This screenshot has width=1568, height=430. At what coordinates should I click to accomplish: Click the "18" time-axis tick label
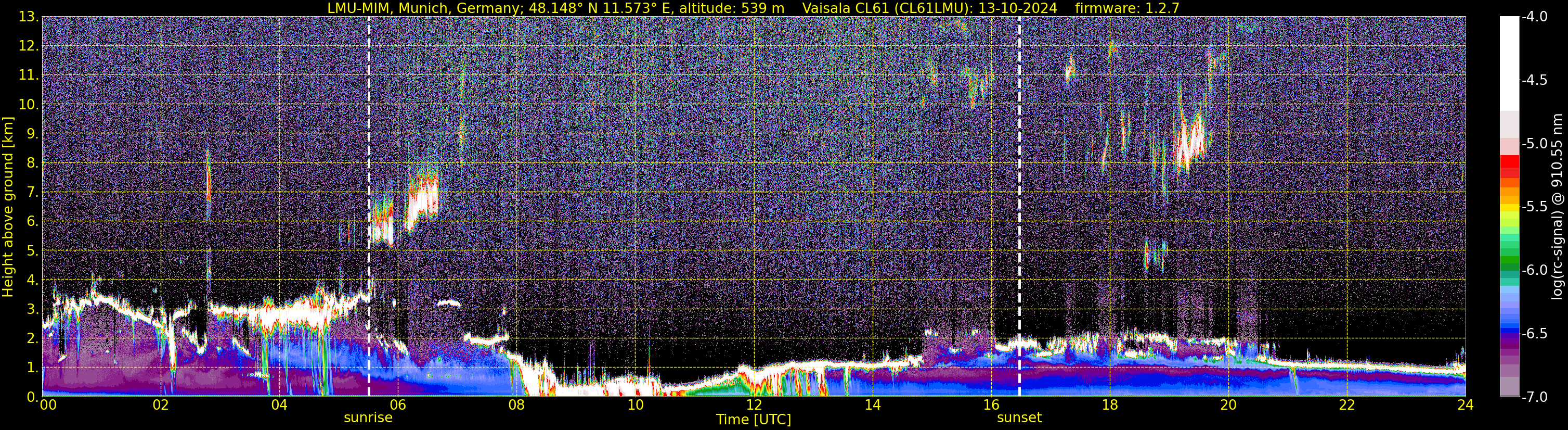pyautogui.click(x=1110, y=405)
